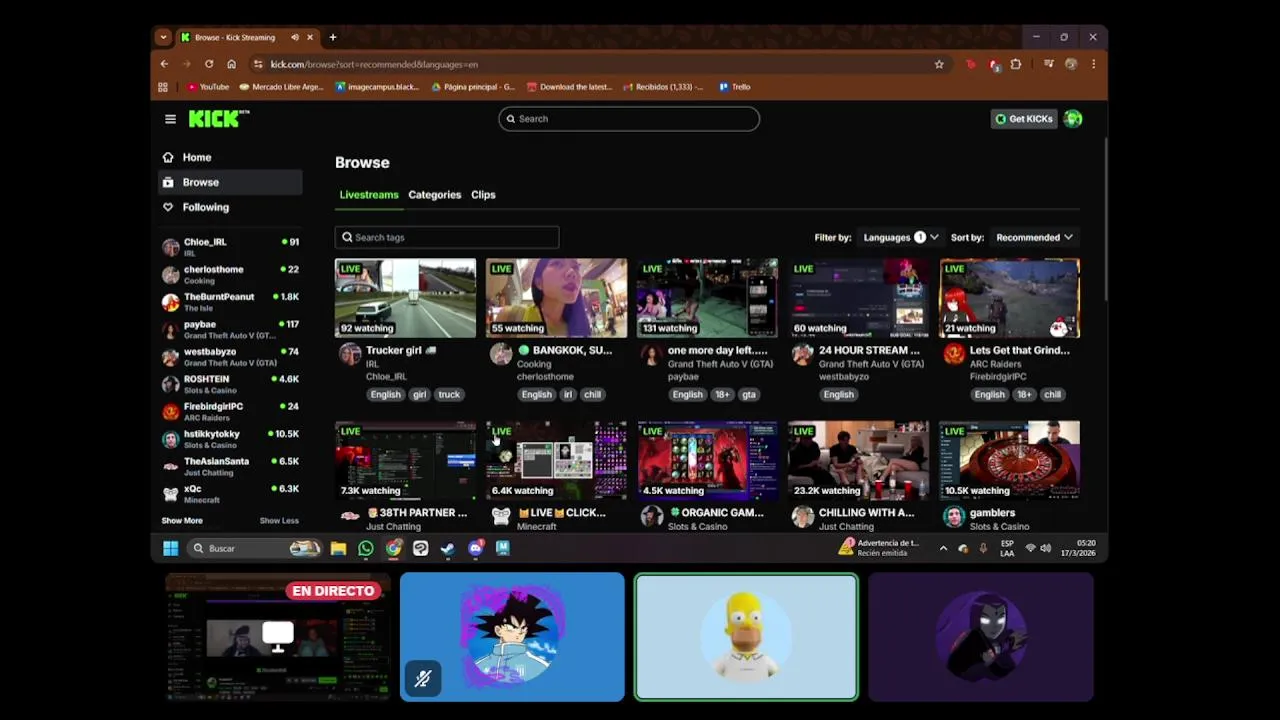Click xQc avatar in sidebar
Image resolution: width=1280 pixels, height=720 pixels.
[171, 493]
